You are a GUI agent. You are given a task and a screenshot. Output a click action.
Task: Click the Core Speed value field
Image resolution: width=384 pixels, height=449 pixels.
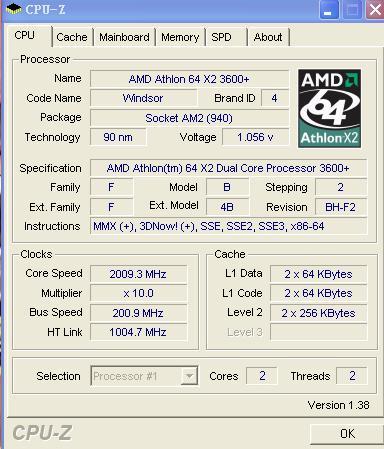point(138,274)
